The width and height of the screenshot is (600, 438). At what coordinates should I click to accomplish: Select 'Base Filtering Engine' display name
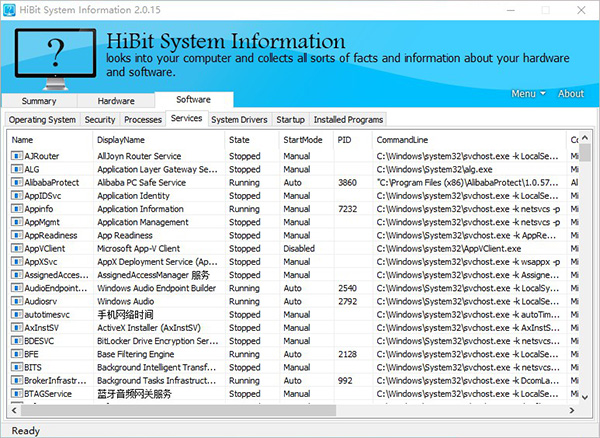[135, 354]
